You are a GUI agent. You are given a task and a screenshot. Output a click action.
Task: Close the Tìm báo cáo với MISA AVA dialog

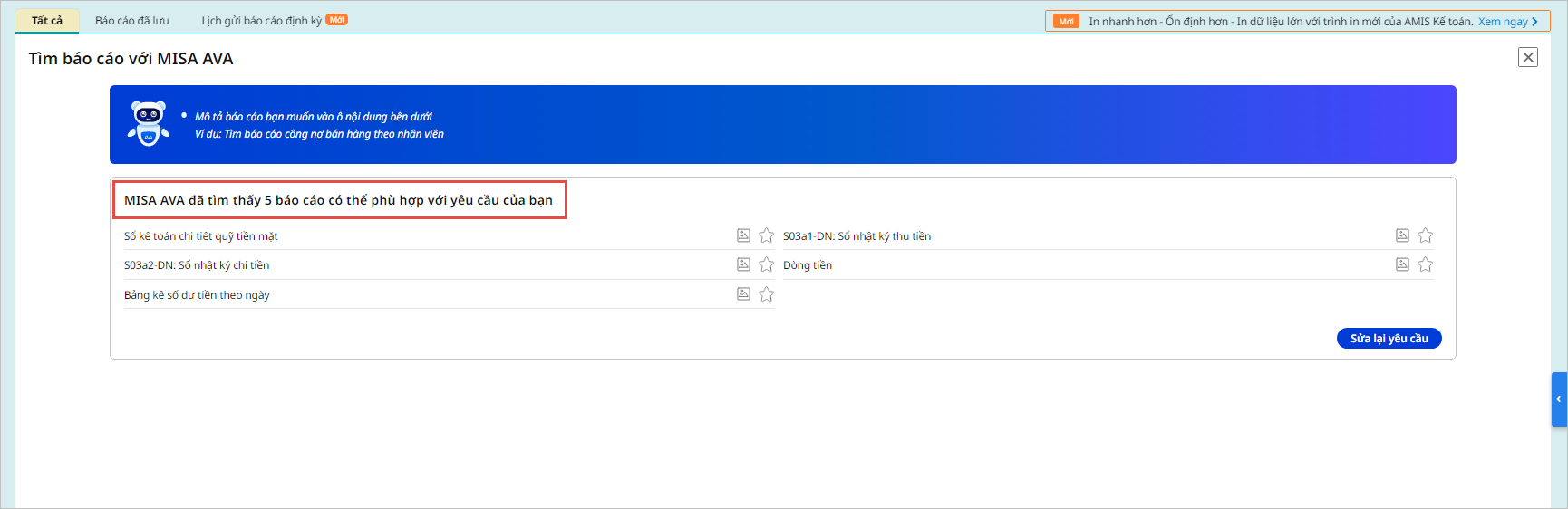[x=1528, y=57]
